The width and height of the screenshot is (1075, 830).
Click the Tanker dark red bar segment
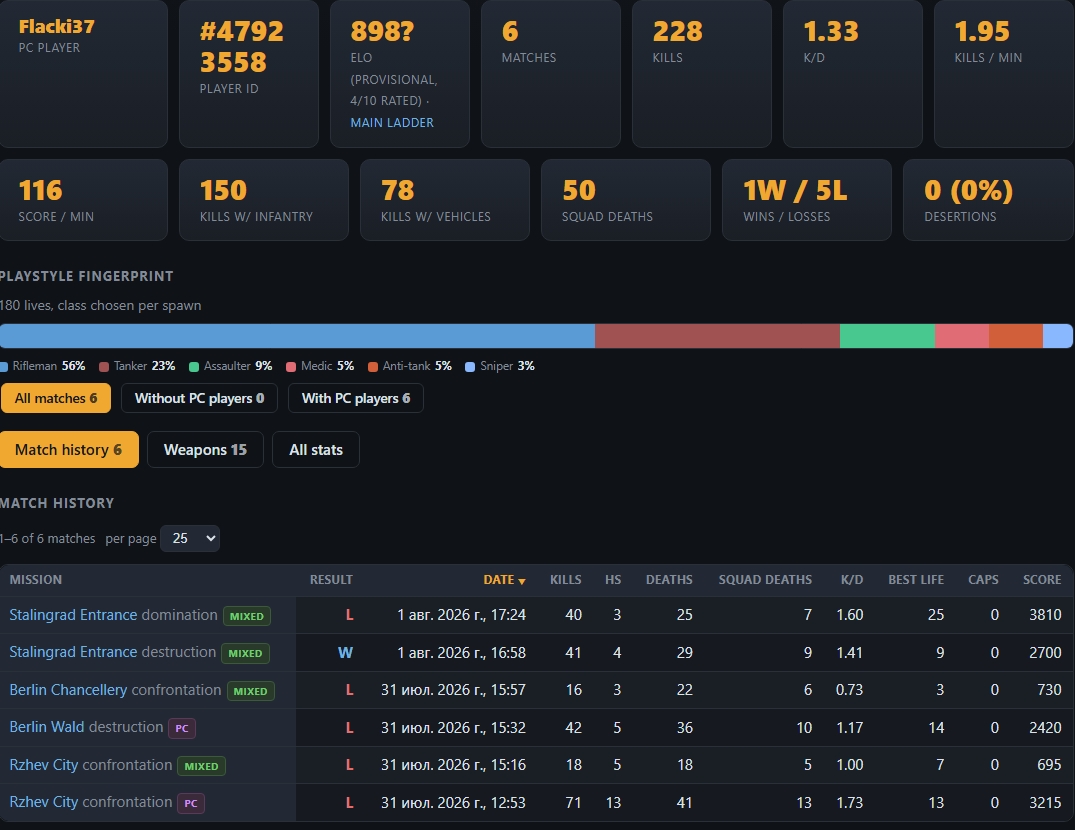[x=717, y=336]
